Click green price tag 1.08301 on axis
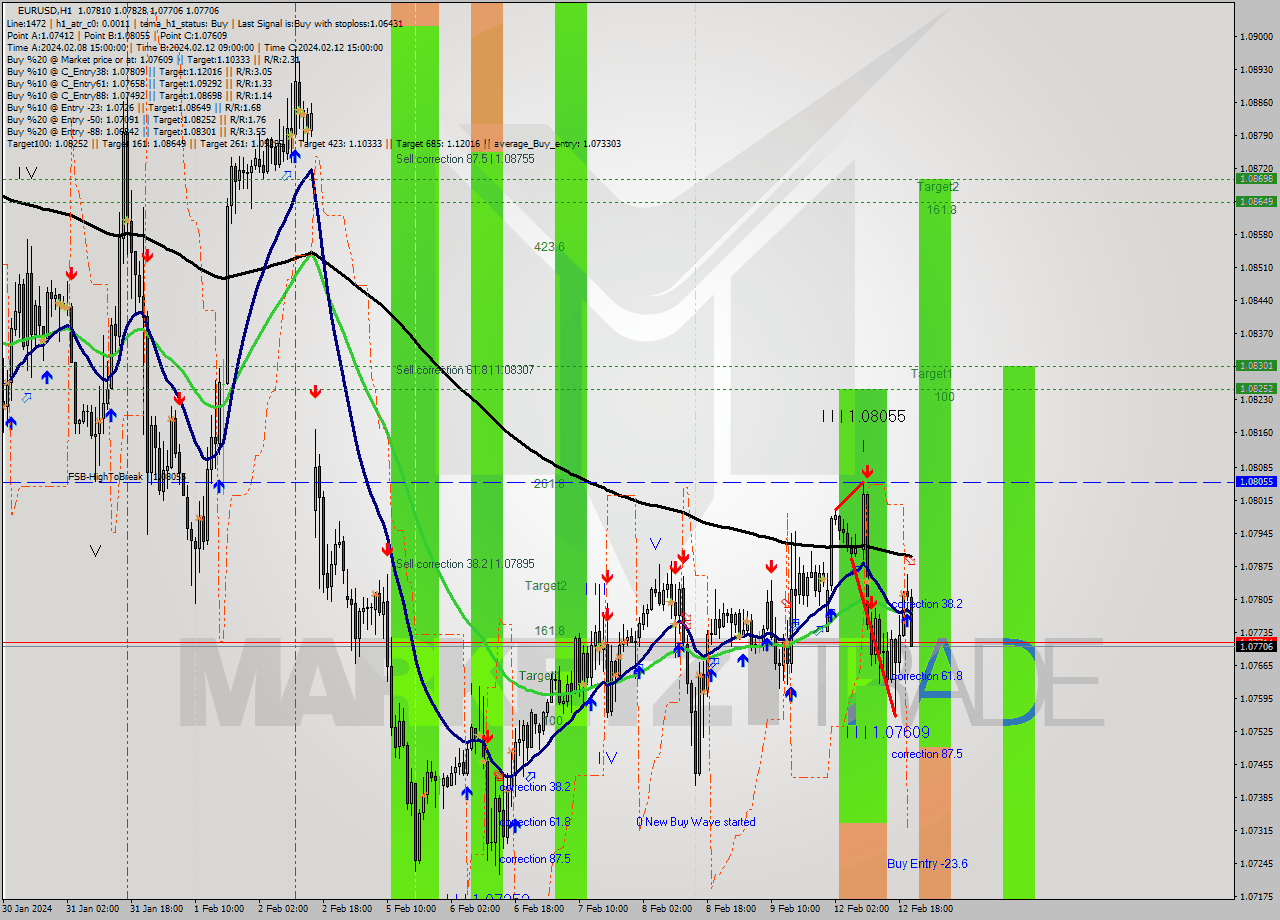Image resolution: width=1280 pixels, height=920 pixels. click(x=1255, y=365)
